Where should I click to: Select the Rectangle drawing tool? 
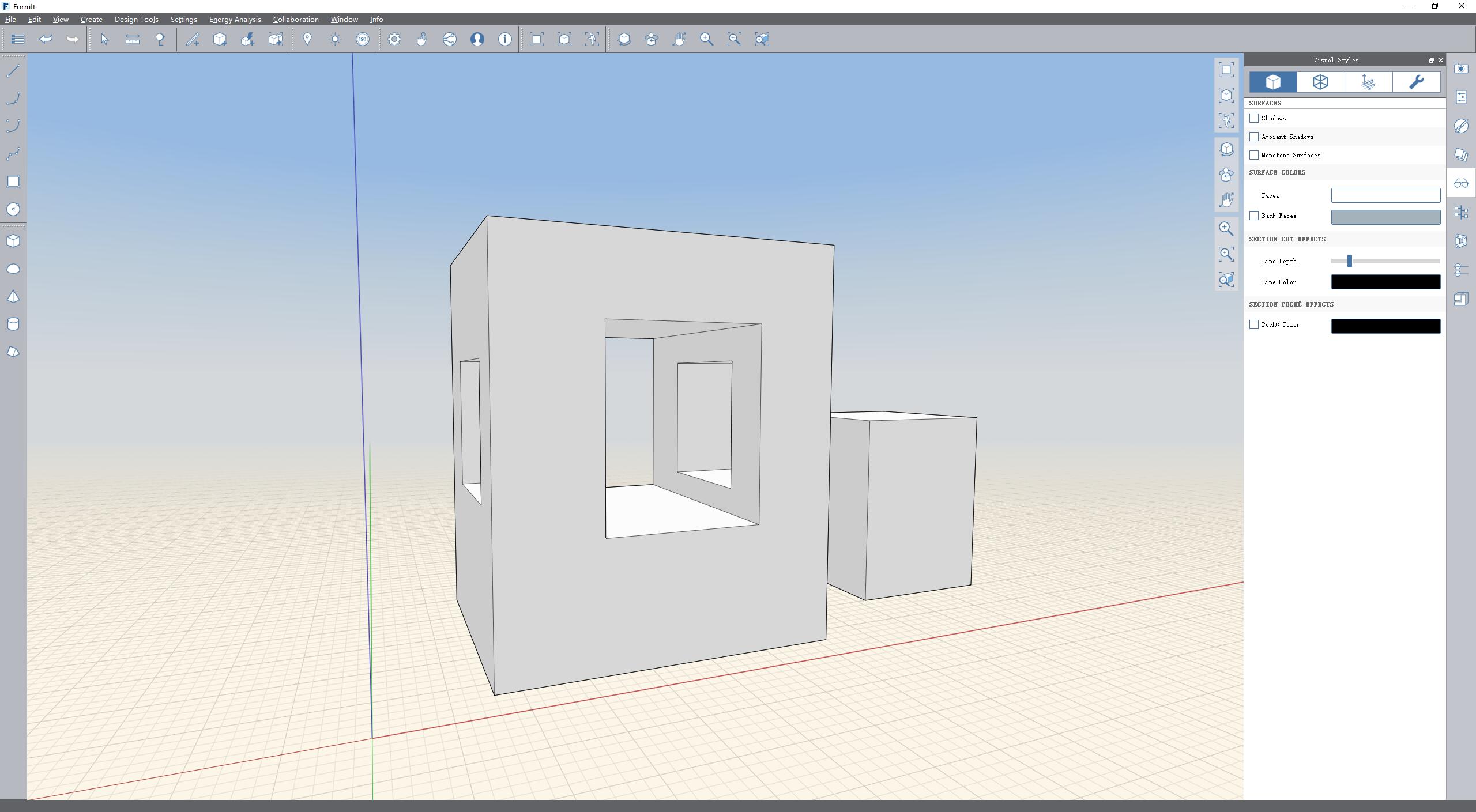click(13, 182)
